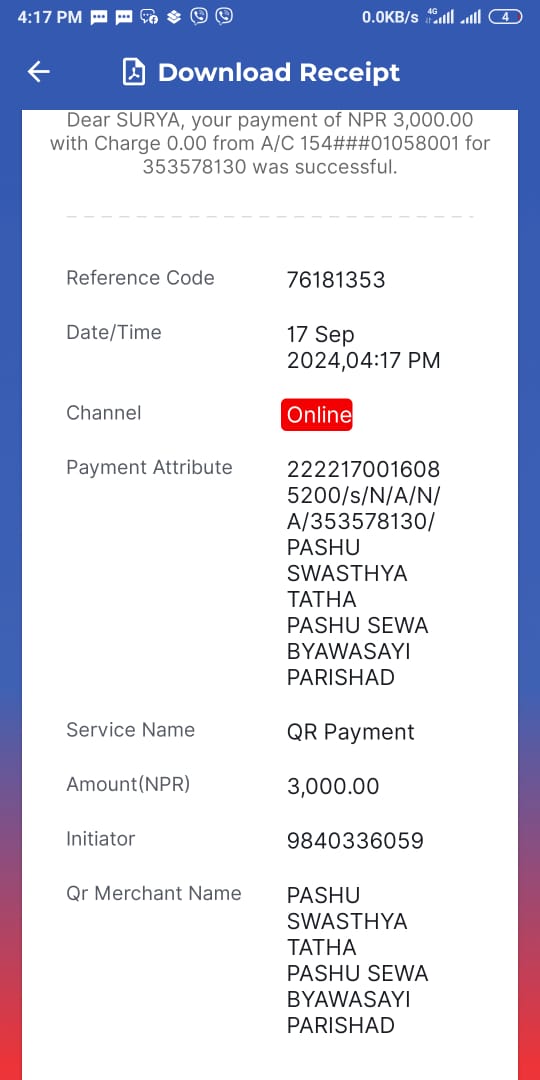Tap the battery indicator in status bar

pyautogui.click(x=506, y=17)
